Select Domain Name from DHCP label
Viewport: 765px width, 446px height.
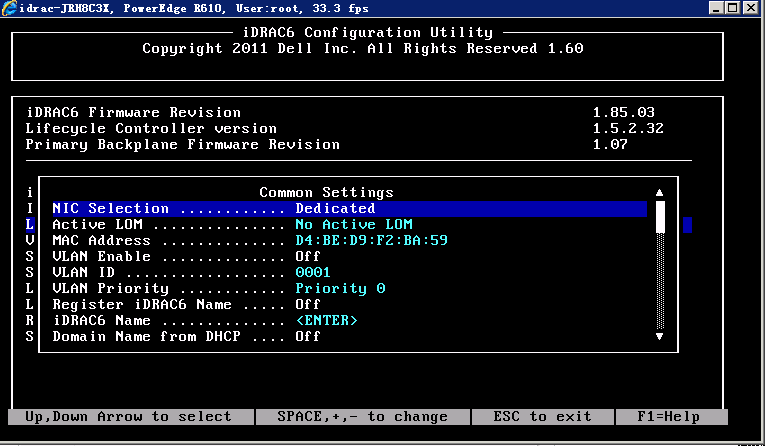[146, 337]
